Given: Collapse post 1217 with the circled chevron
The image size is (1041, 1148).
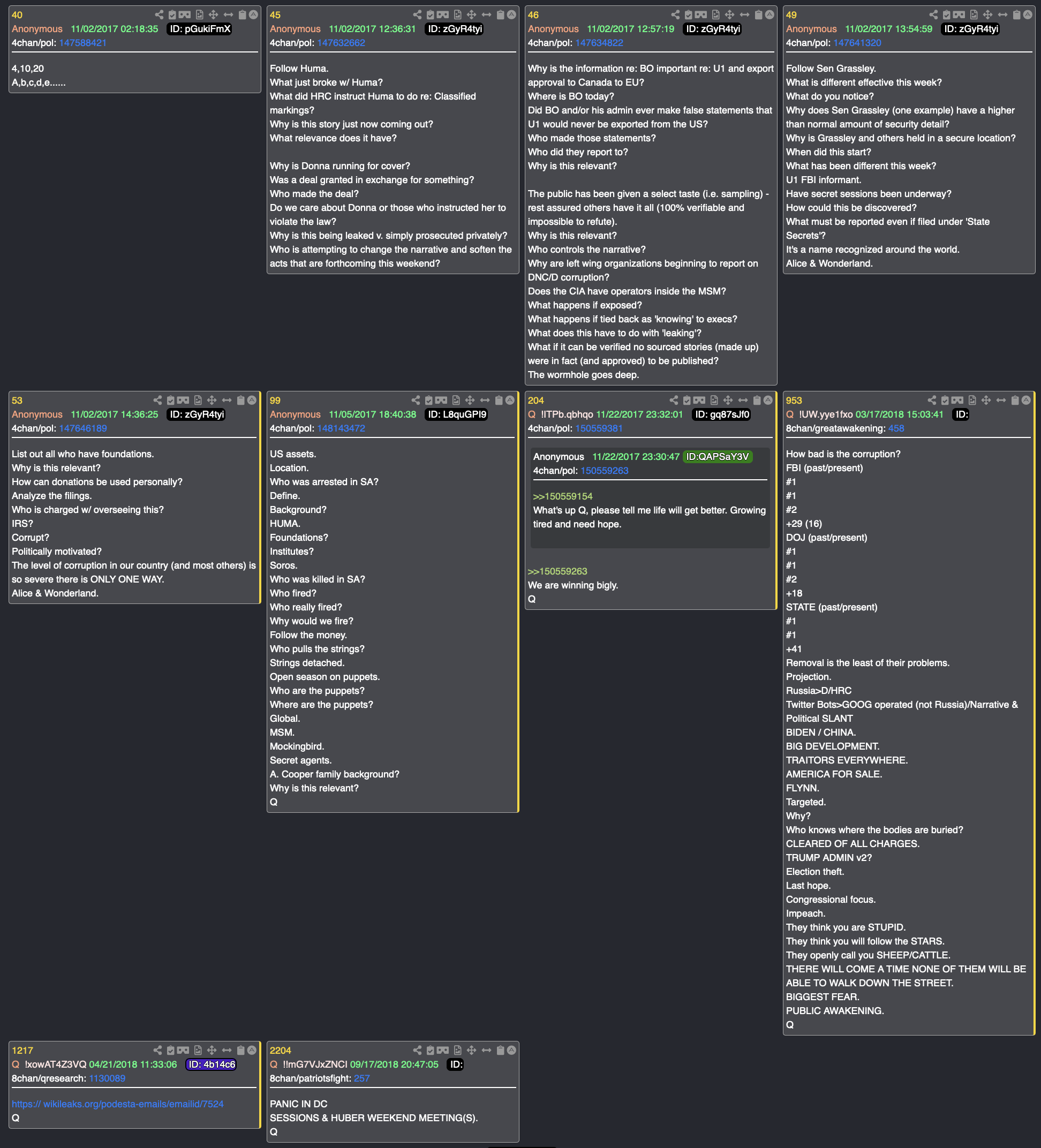Looking at the screenshot, I should pyautogui.click(x=252, y=1050).
